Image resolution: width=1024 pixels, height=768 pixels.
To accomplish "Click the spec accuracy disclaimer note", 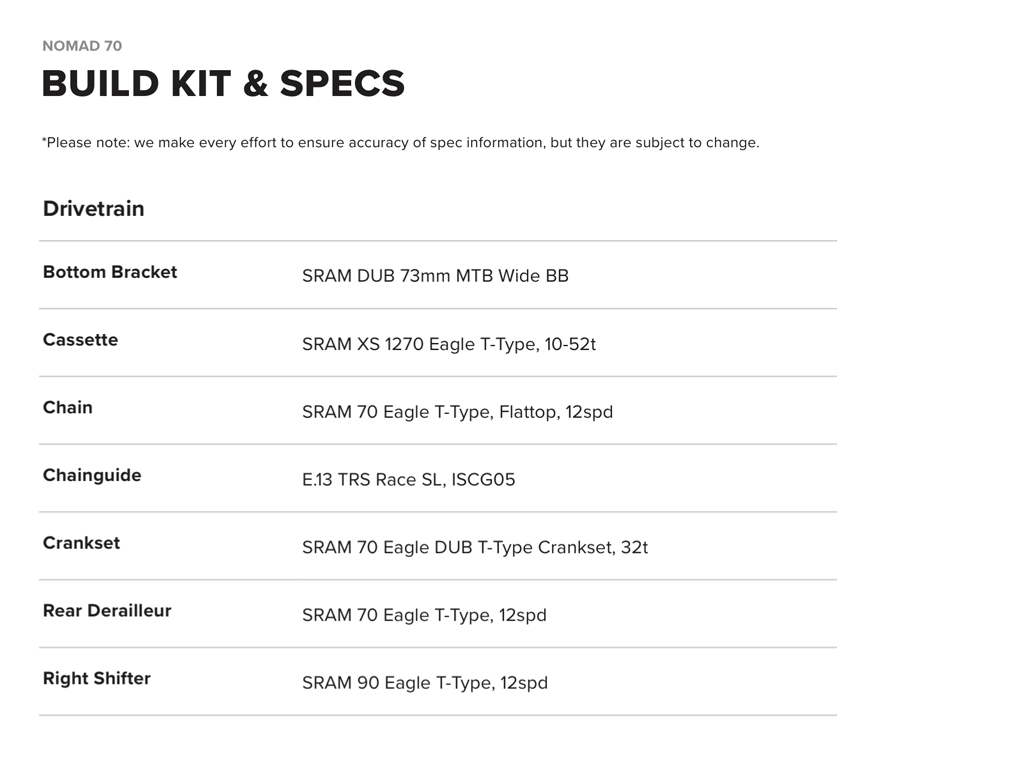I will tap(400, 143).
